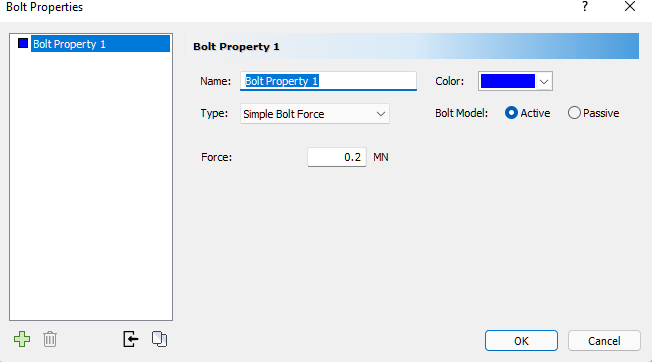The image size is (652, 362).
Task: Select the Passive bolt model radio button
Action: tap(574, 113)
